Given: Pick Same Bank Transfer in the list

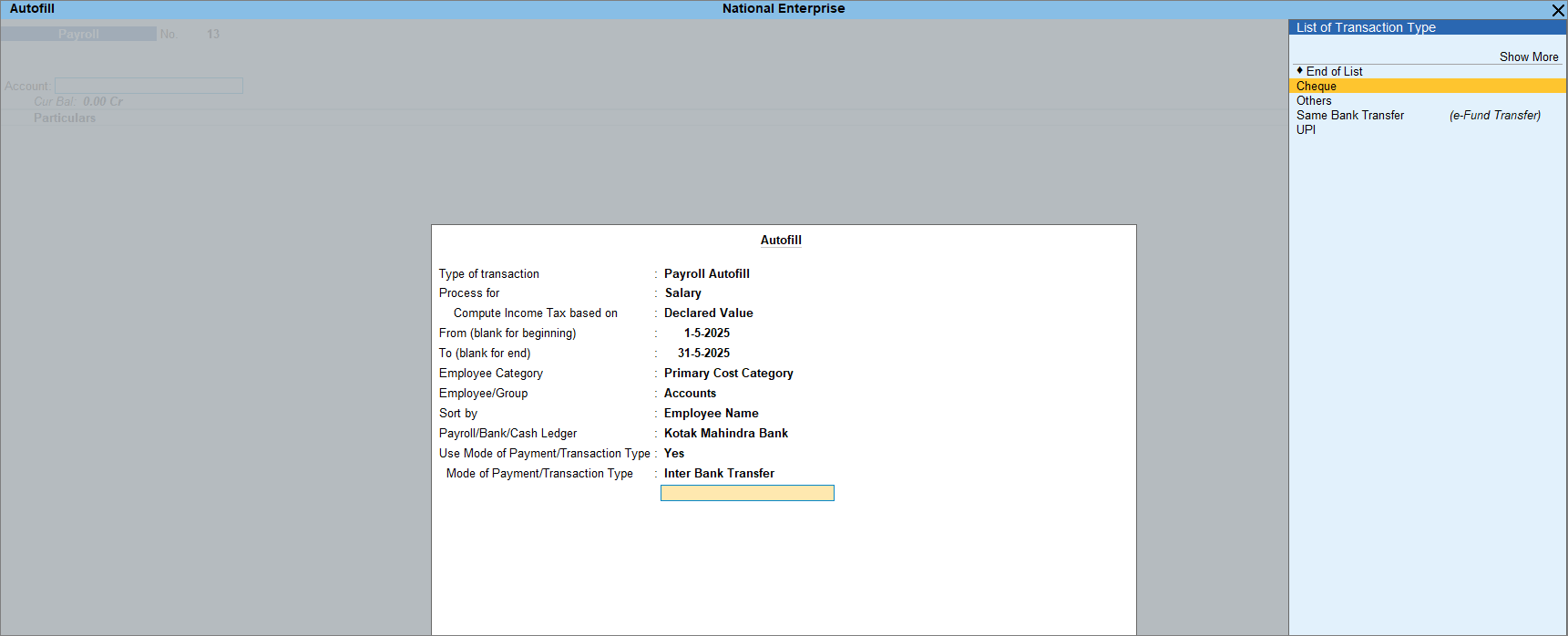Looking at the screenshot, I should pos(1349,115).
